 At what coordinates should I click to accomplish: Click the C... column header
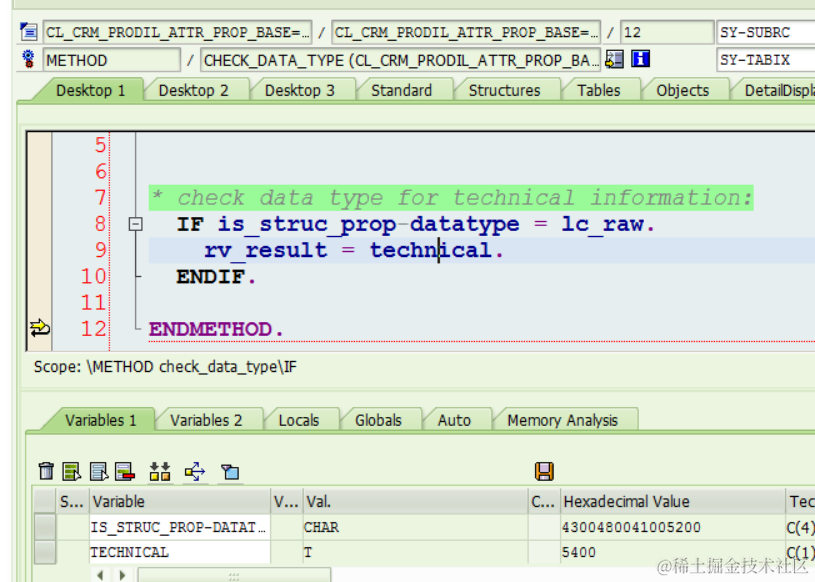[x=544, y=501]
